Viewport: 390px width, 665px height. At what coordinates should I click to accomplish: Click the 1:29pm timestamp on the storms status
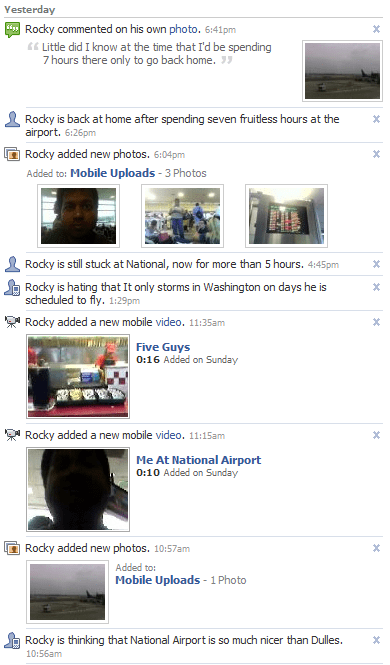click(124, 301)
